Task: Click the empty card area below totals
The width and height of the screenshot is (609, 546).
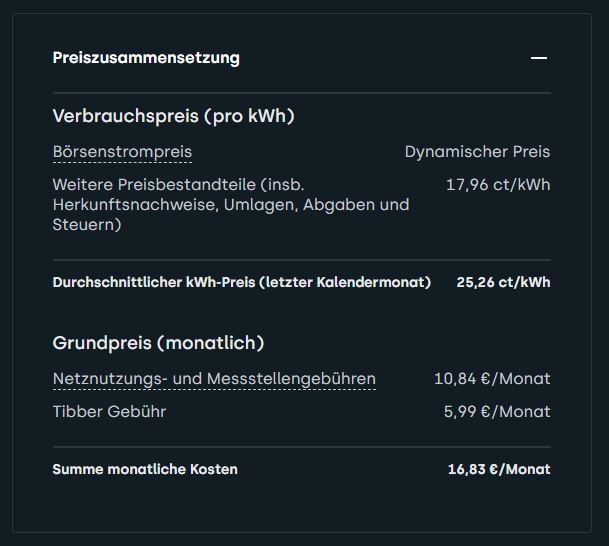Action: [x=302, y=505]
